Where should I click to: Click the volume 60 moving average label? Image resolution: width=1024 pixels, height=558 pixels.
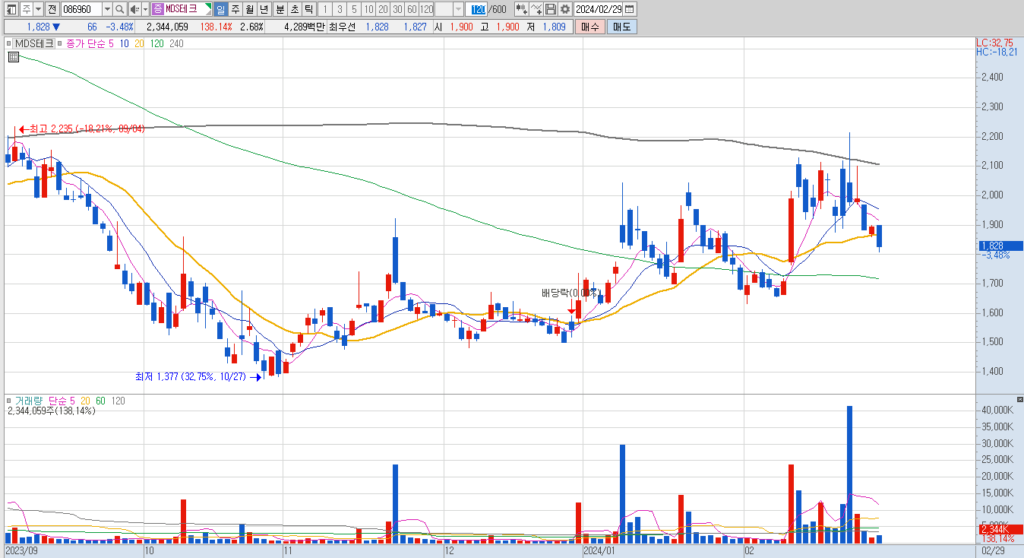[x=100, y=401]
